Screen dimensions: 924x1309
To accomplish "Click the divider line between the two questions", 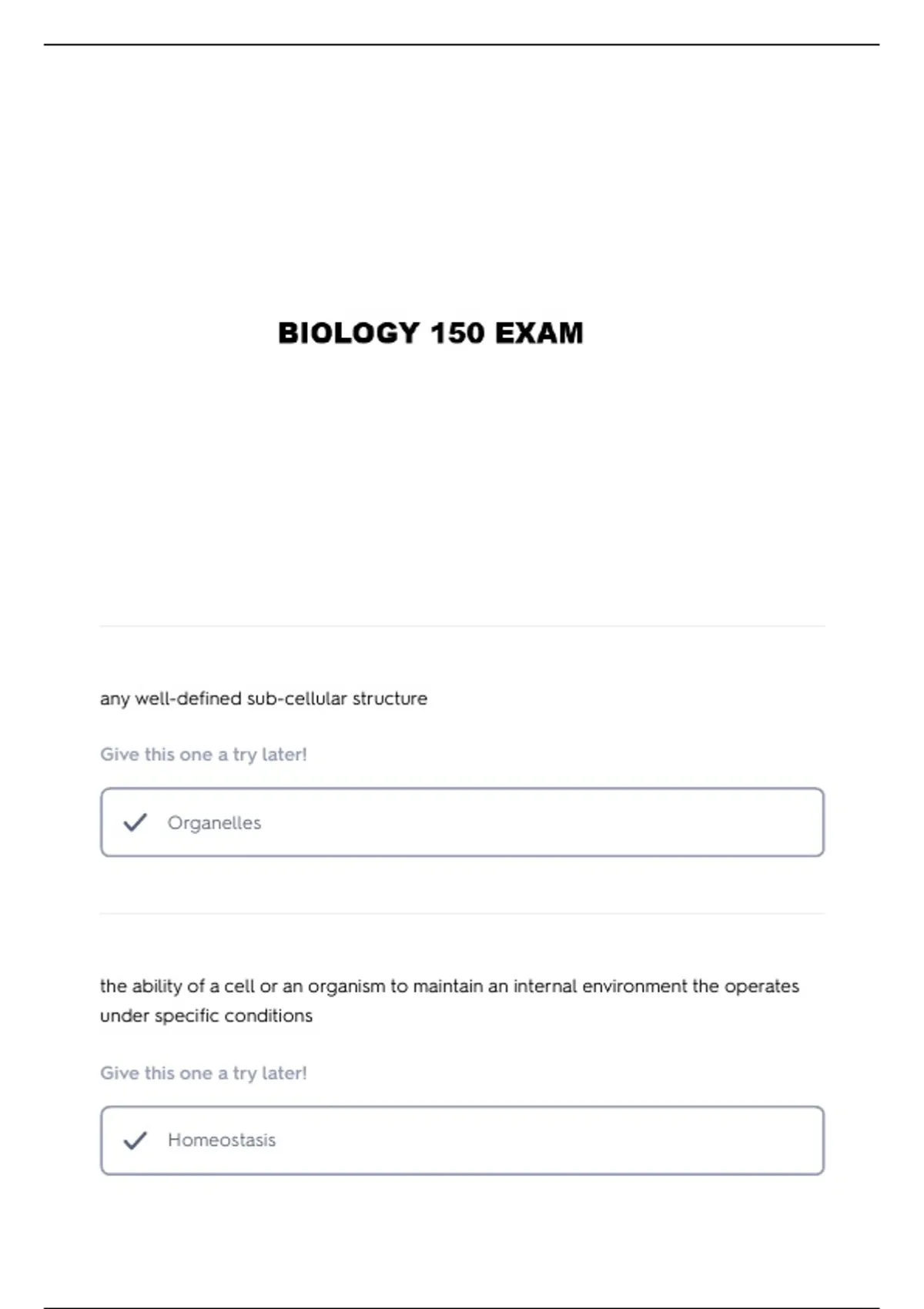I will coord(462,914).
